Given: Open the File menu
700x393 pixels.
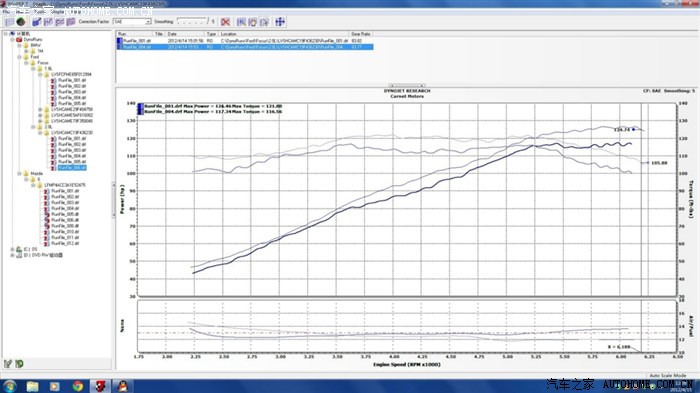Looking at the screenshot, I should (x=6, y=12).
